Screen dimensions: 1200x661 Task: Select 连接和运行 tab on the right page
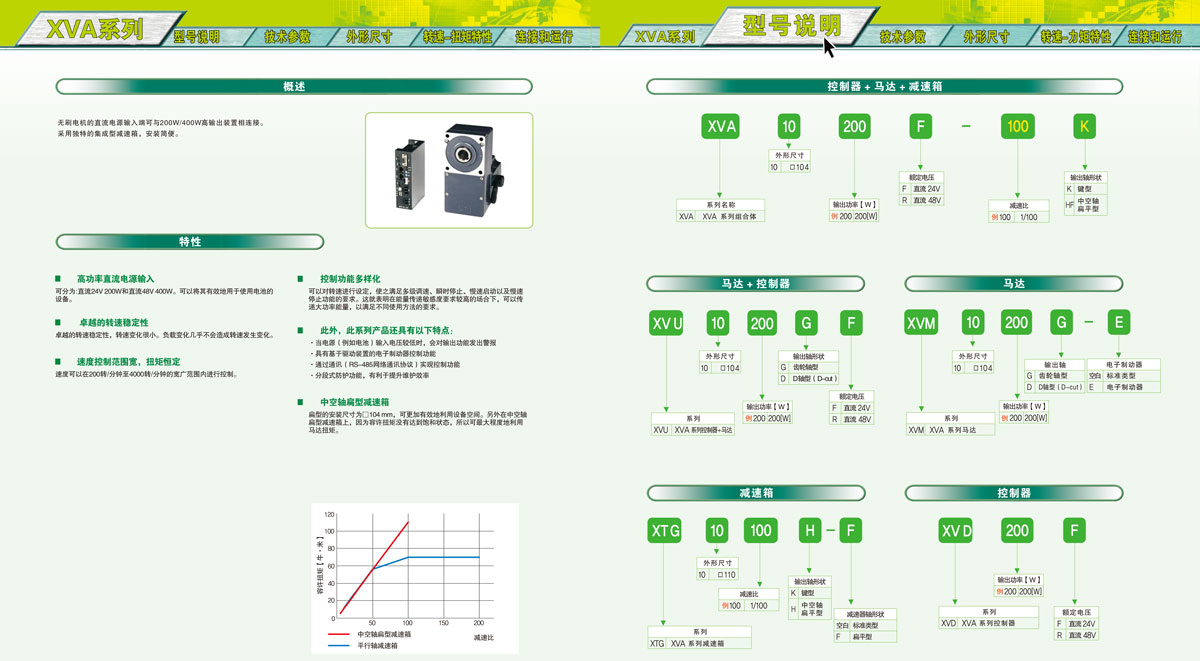tap(1158, 37)
